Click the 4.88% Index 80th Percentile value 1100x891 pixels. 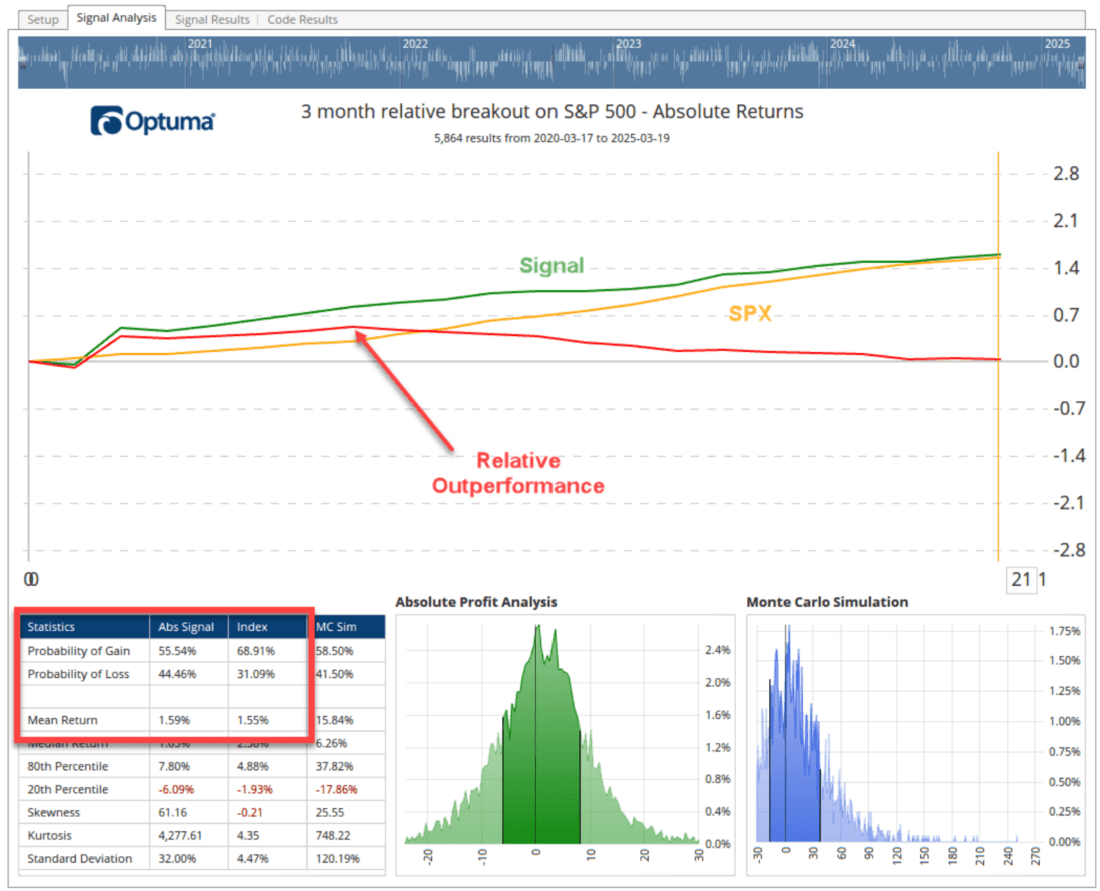point(253,766)
